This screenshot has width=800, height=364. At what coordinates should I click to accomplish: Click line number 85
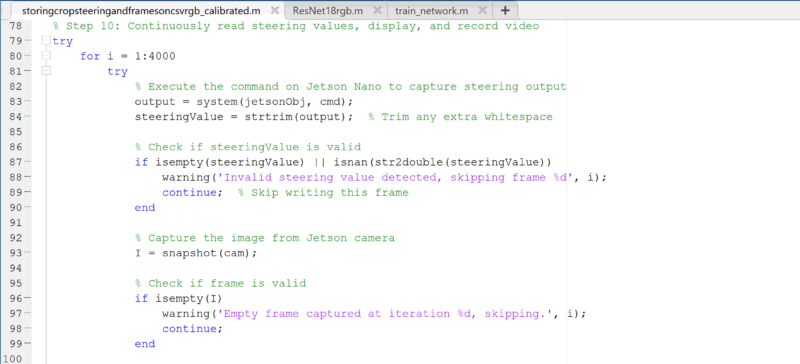pos(16,132)
